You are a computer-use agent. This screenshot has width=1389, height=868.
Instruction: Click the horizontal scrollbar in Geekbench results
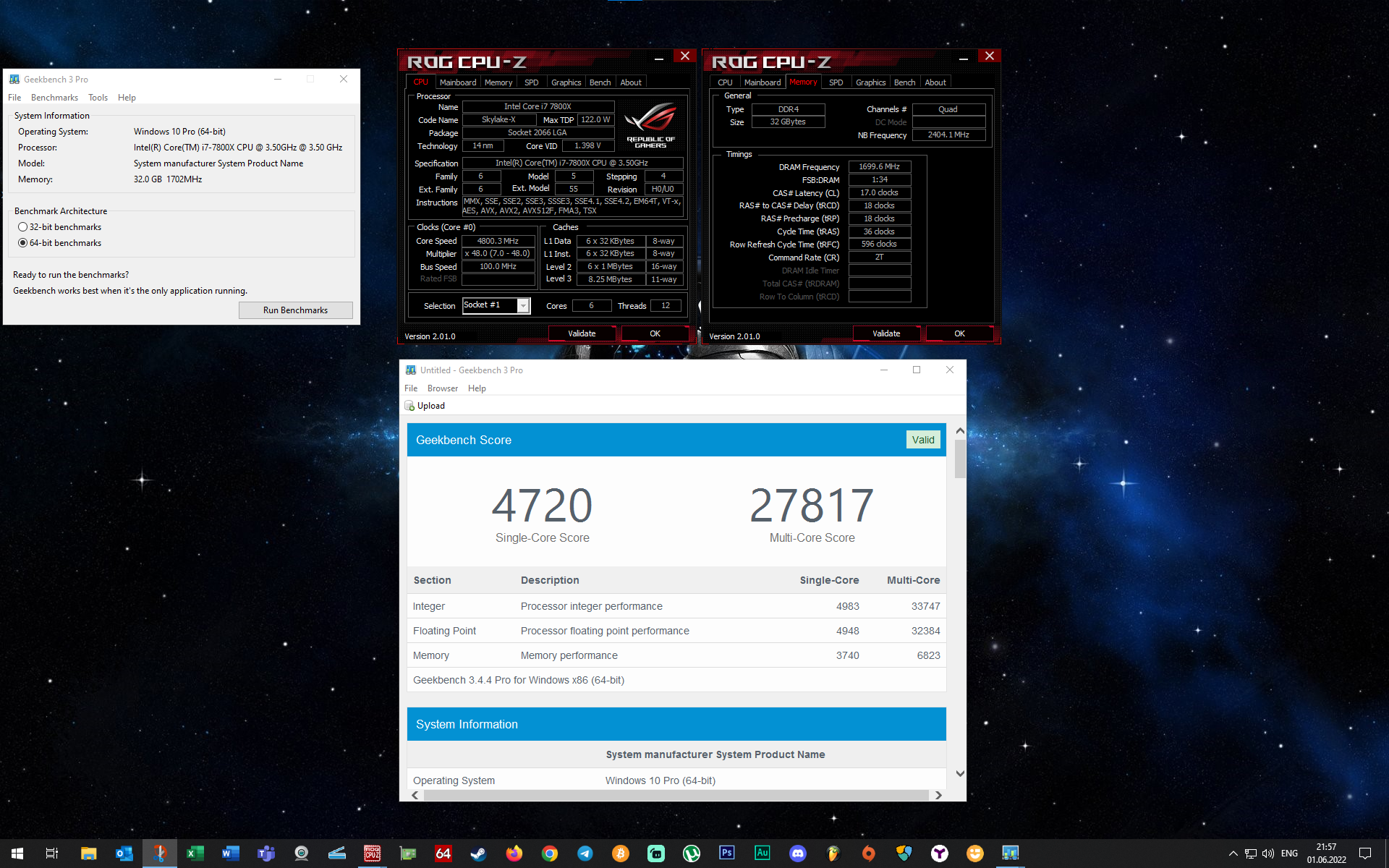click(676, 795)
